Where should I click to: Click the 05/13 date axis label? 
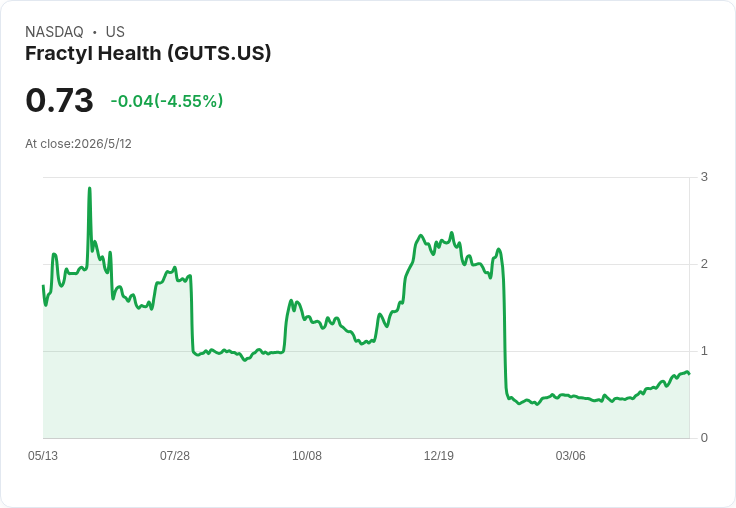[43, 456]
